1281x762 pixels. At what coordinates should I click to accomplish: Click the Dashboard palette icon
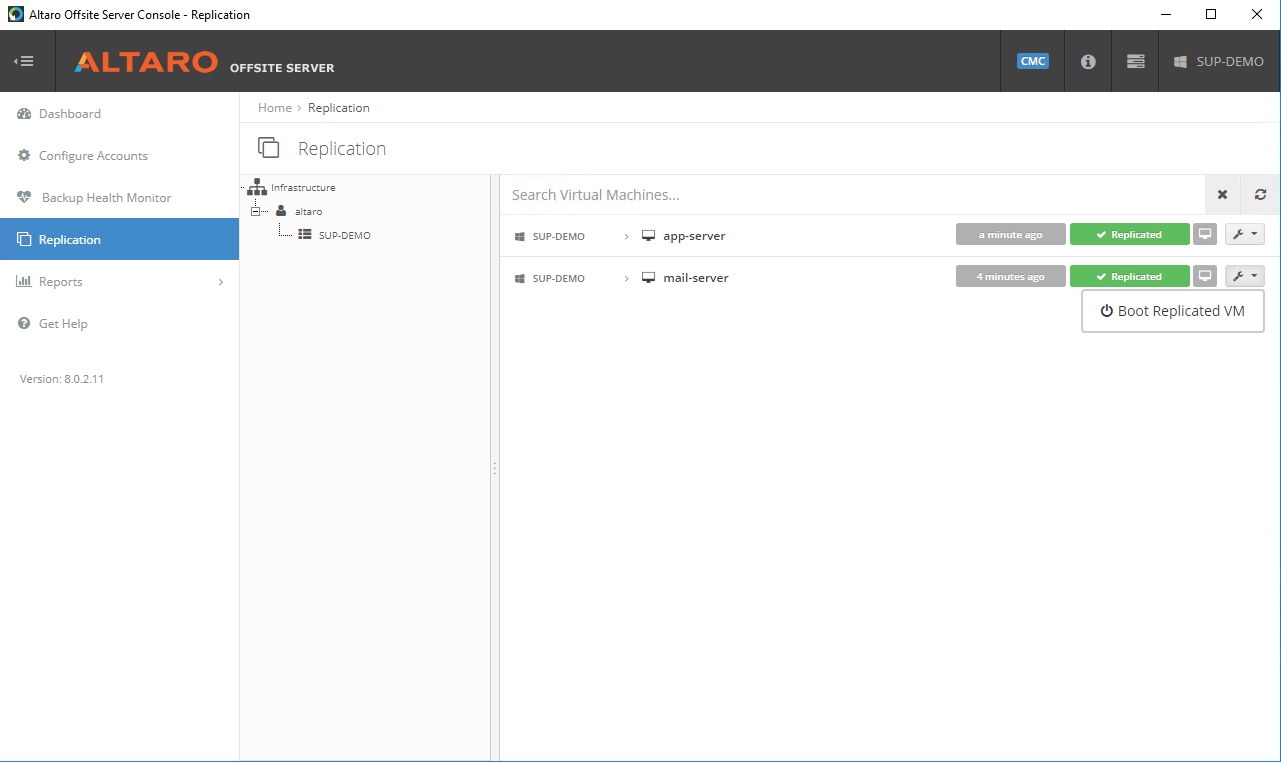[x=24, y=114]
